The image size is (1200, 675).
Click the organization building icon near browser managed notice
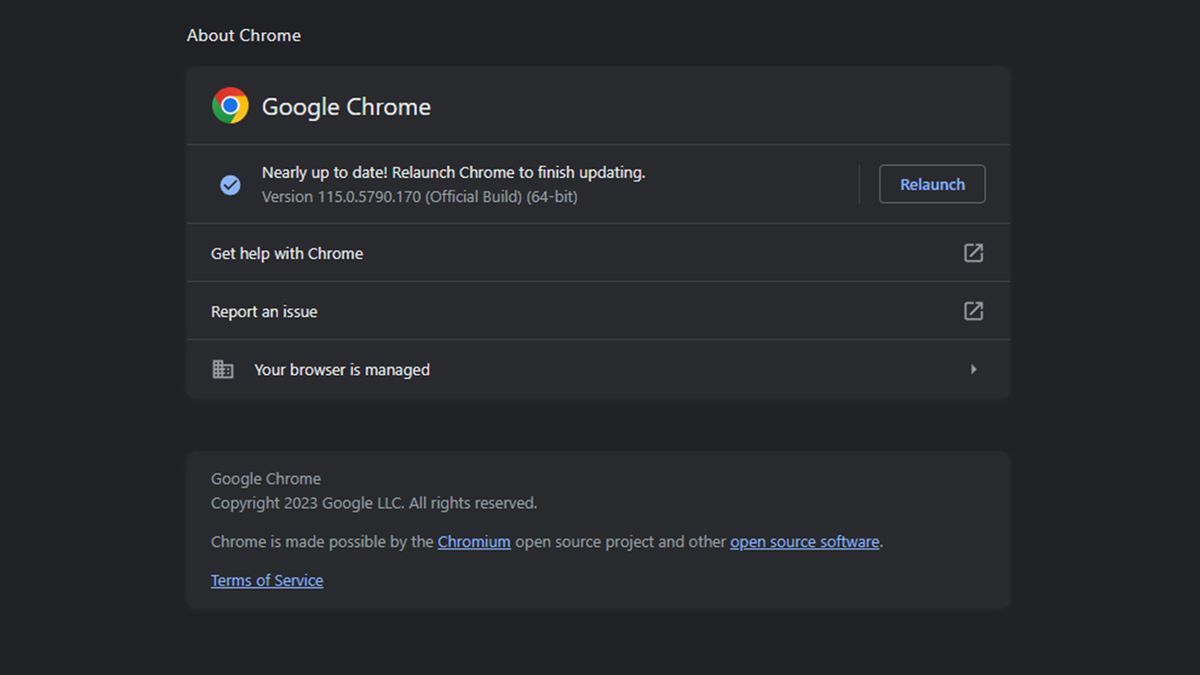pyautogui.click(x=223, y=369)
